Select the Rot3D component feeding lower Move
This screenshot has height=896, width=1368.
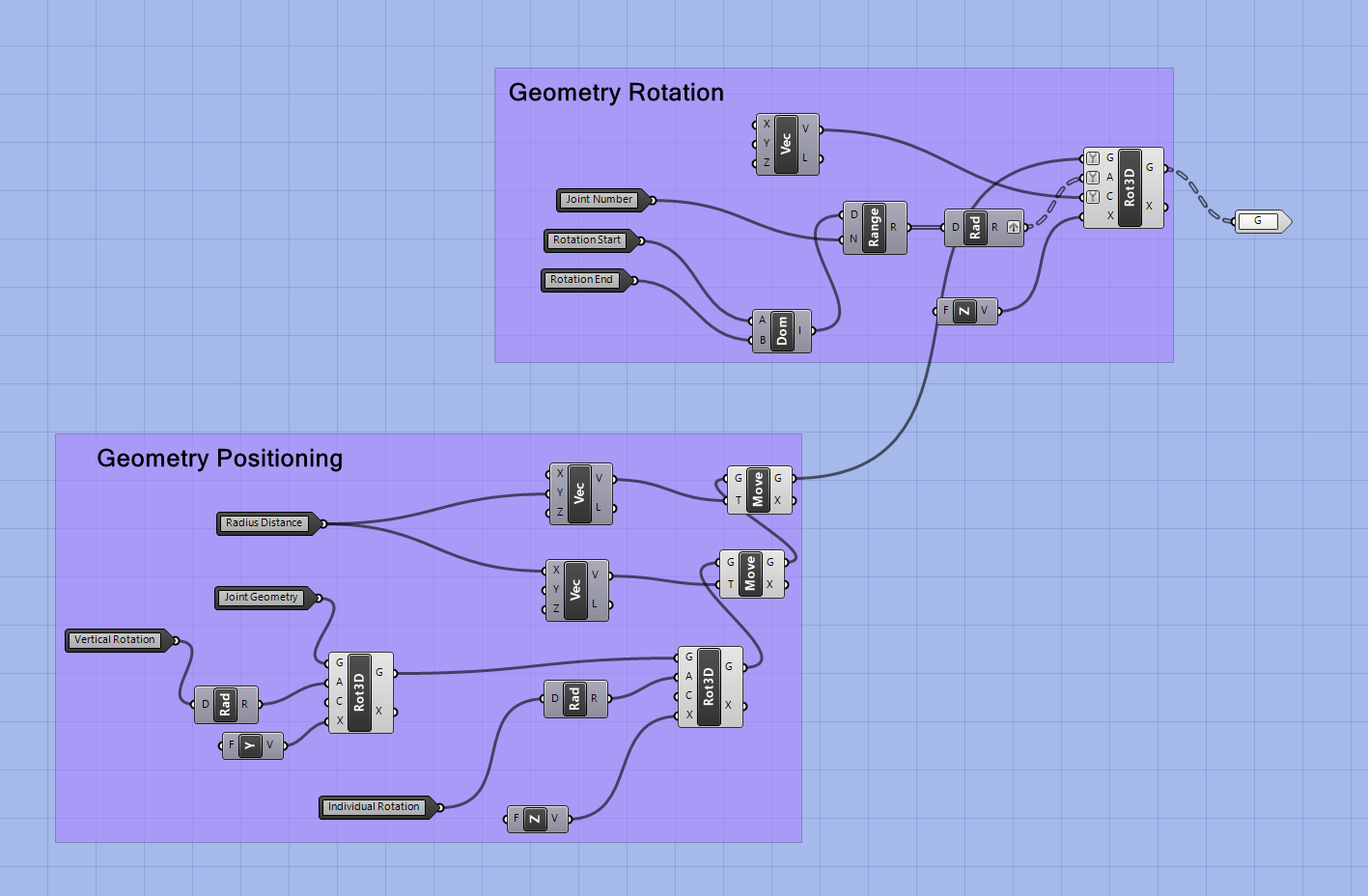pyautogui.click(x=709, y=686)
